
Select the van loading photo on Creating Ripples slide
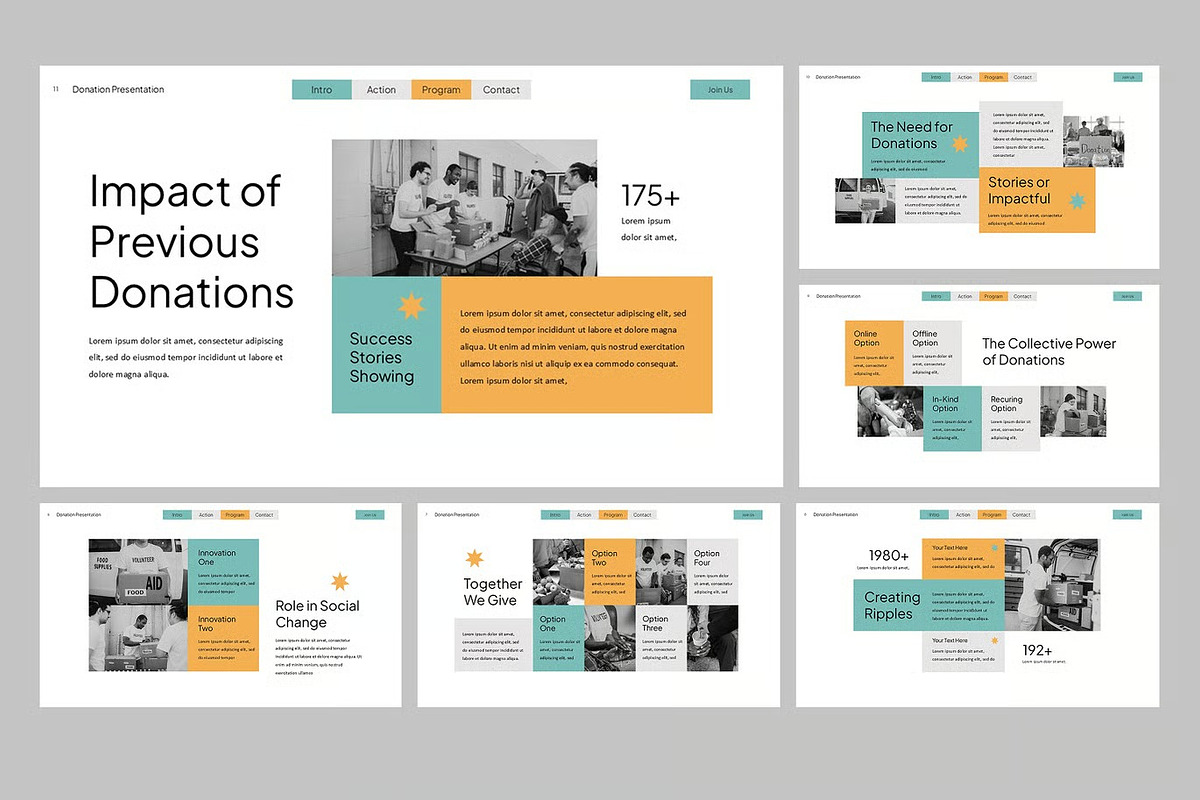point(1053,586)
